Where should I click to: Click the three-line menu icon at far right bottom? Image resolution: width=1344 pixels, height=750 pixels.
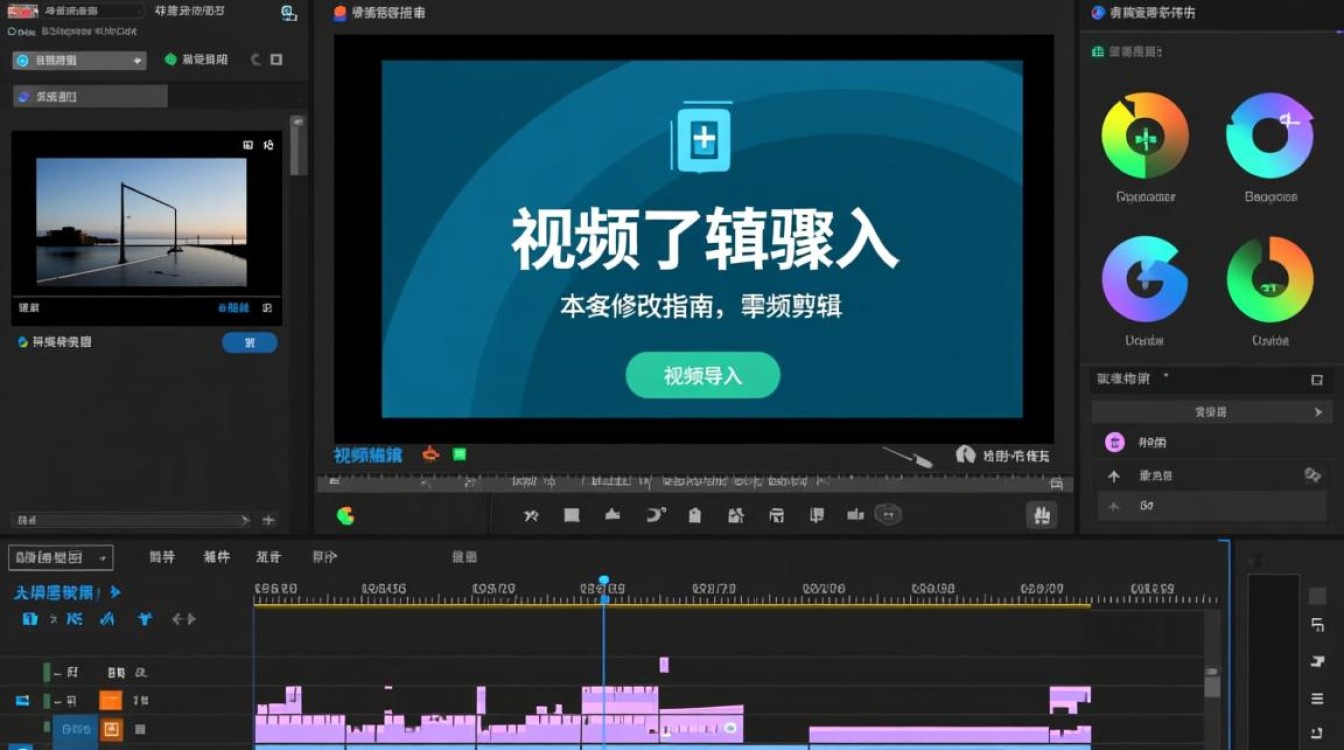pos(1318,698)
